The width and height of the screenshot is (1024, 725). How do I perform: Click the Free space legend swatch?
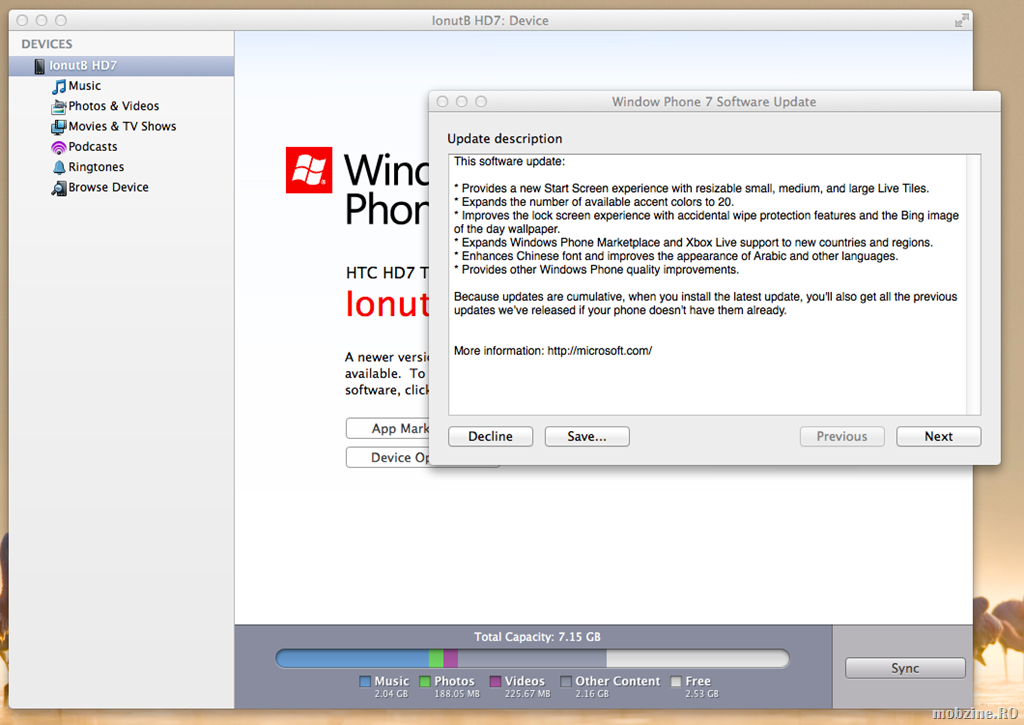point(676,682)
